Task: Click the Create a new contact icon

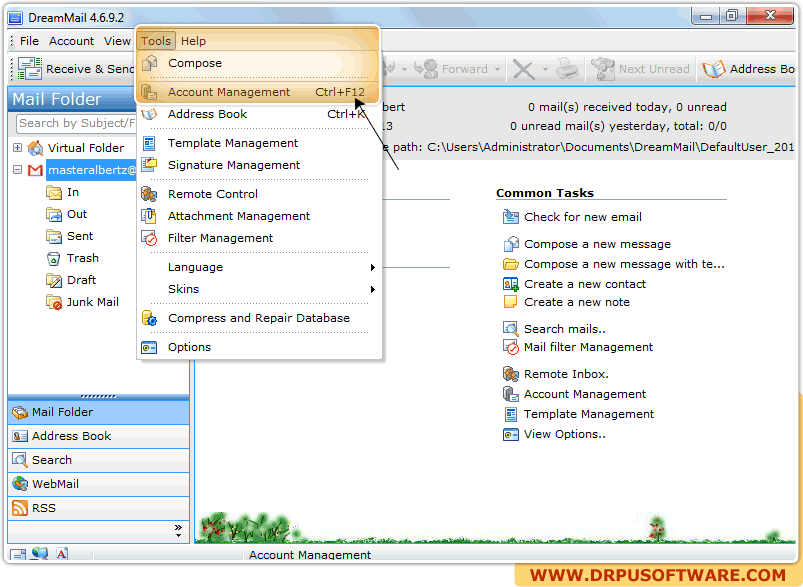Action: [x=511, y=284]
